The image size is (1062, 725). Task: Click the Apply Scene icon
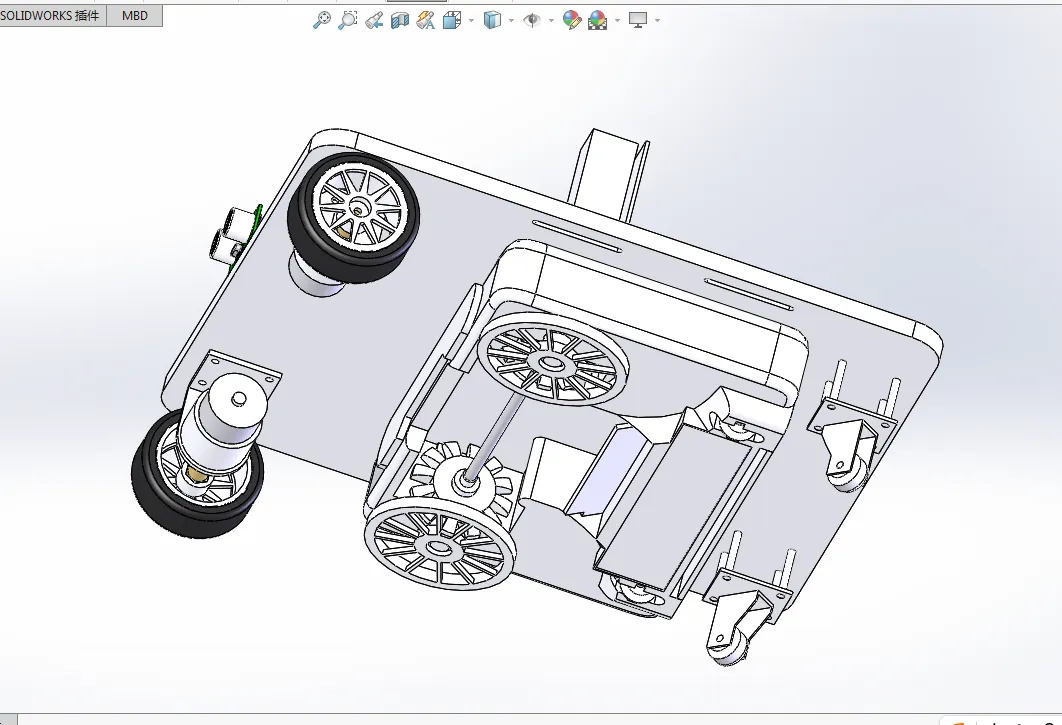click(597, 20)
